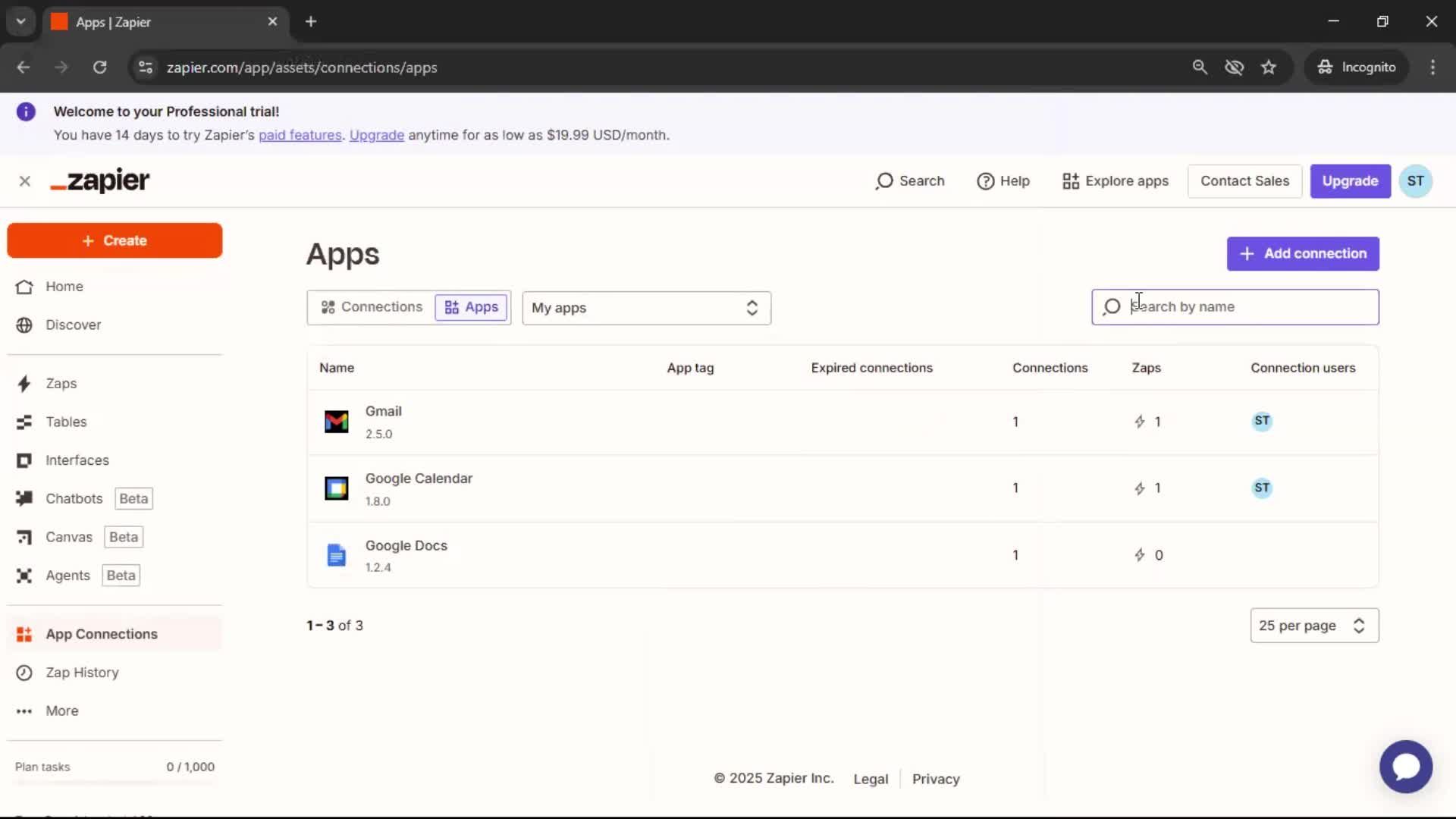Bookmark this page with the star icon
Image resolution: width=1456 pixels, height=819 pixels.
pos(1269,67)
